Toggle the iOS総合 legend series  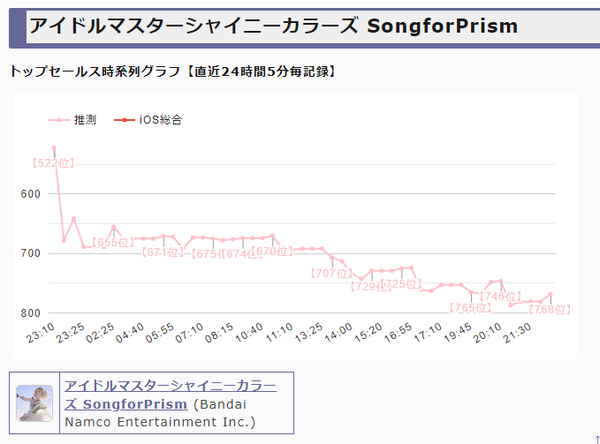point(148,120)
